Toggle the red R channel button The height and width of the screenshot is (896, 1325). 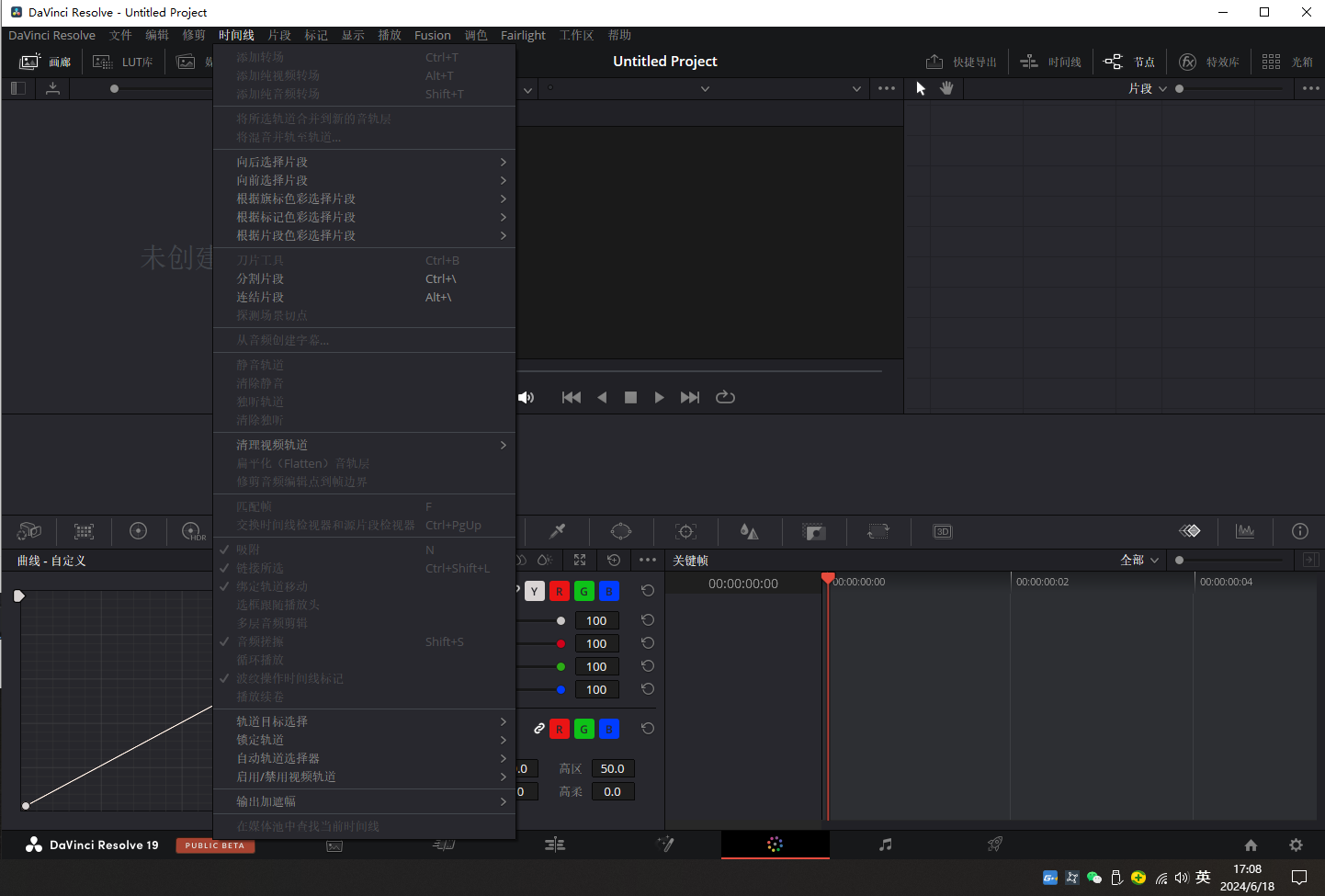tap(559, 591)
